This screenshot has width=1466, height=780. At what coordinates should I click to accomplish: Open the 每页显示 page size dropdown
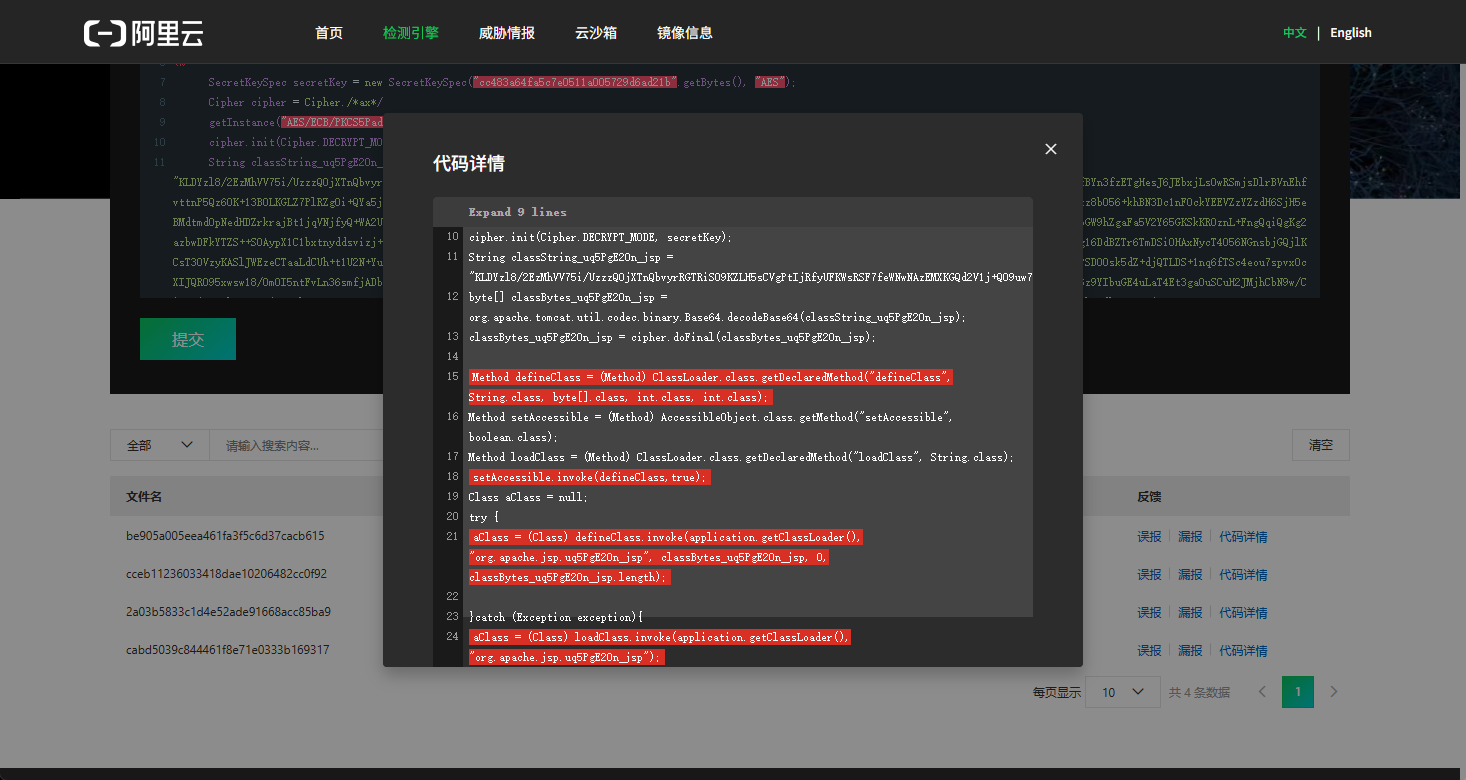[1123, 692]
